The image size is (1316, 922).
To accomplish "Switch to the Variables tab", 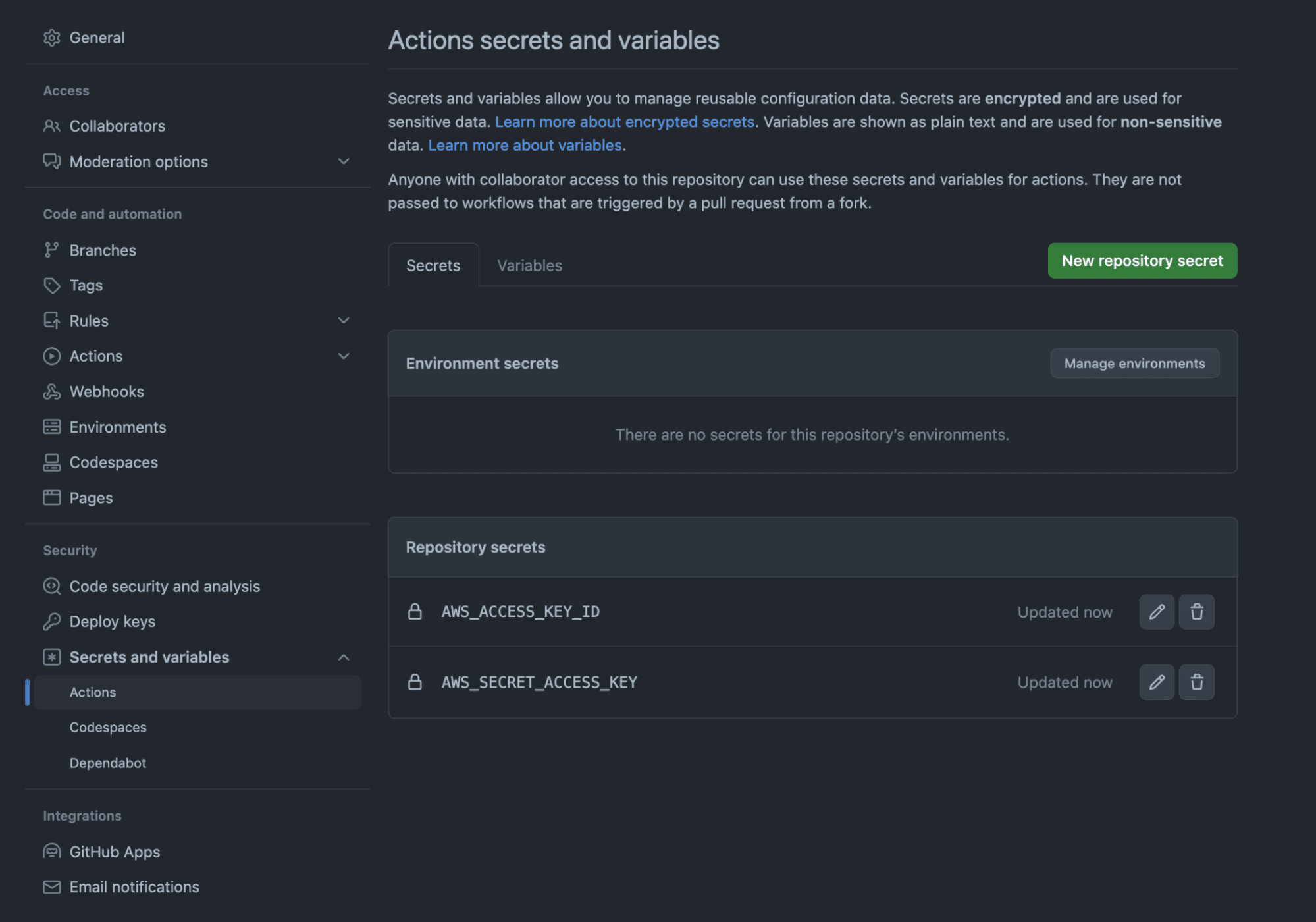I will pyautogui.click(x=529, y=265).
